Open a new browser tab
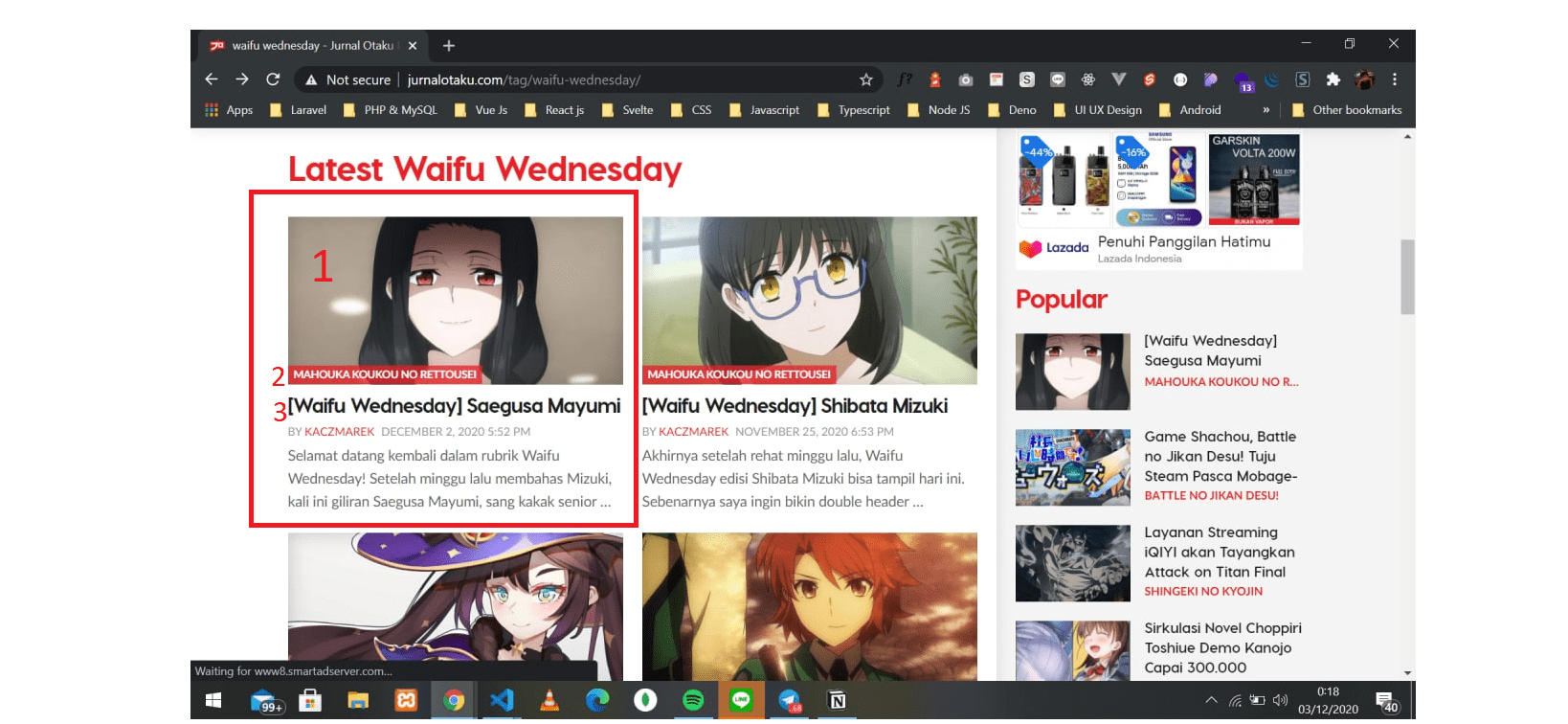This screenshot has height=724, width=1568. (449, 45)
